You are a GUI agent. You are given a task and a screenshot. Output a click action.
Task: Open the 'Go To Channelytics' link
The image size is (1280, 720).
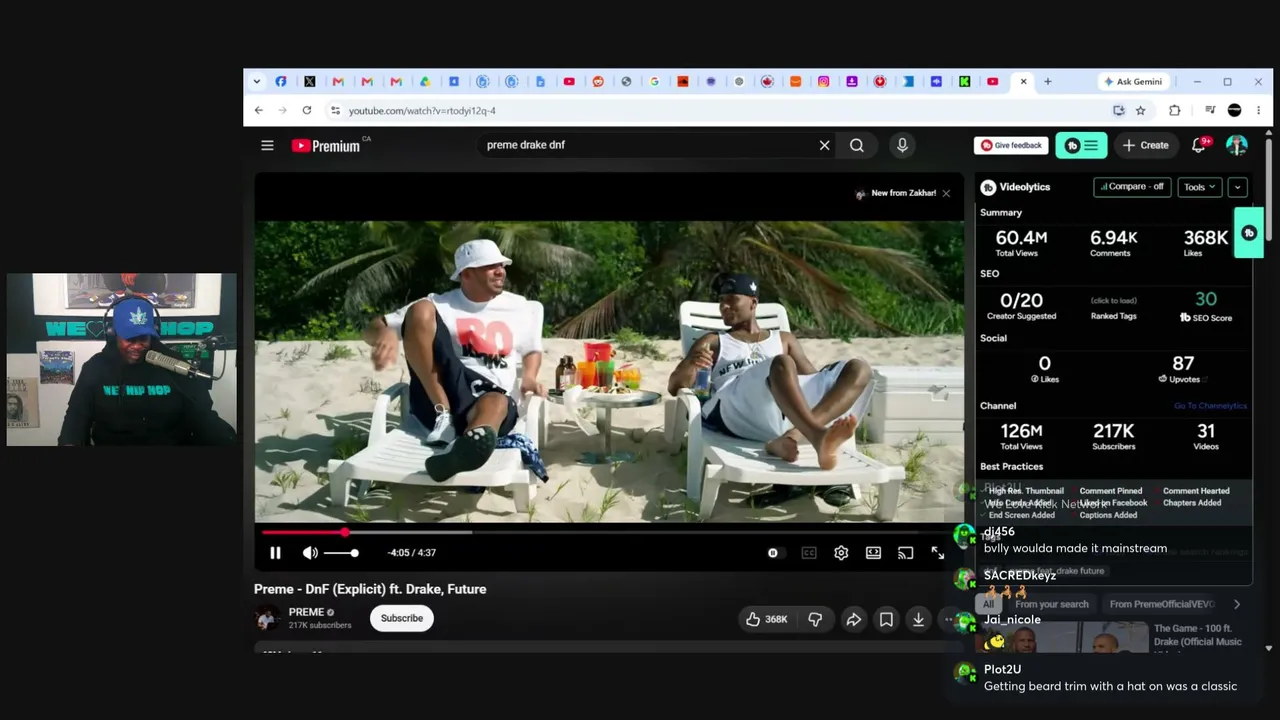pos(1210,406)
